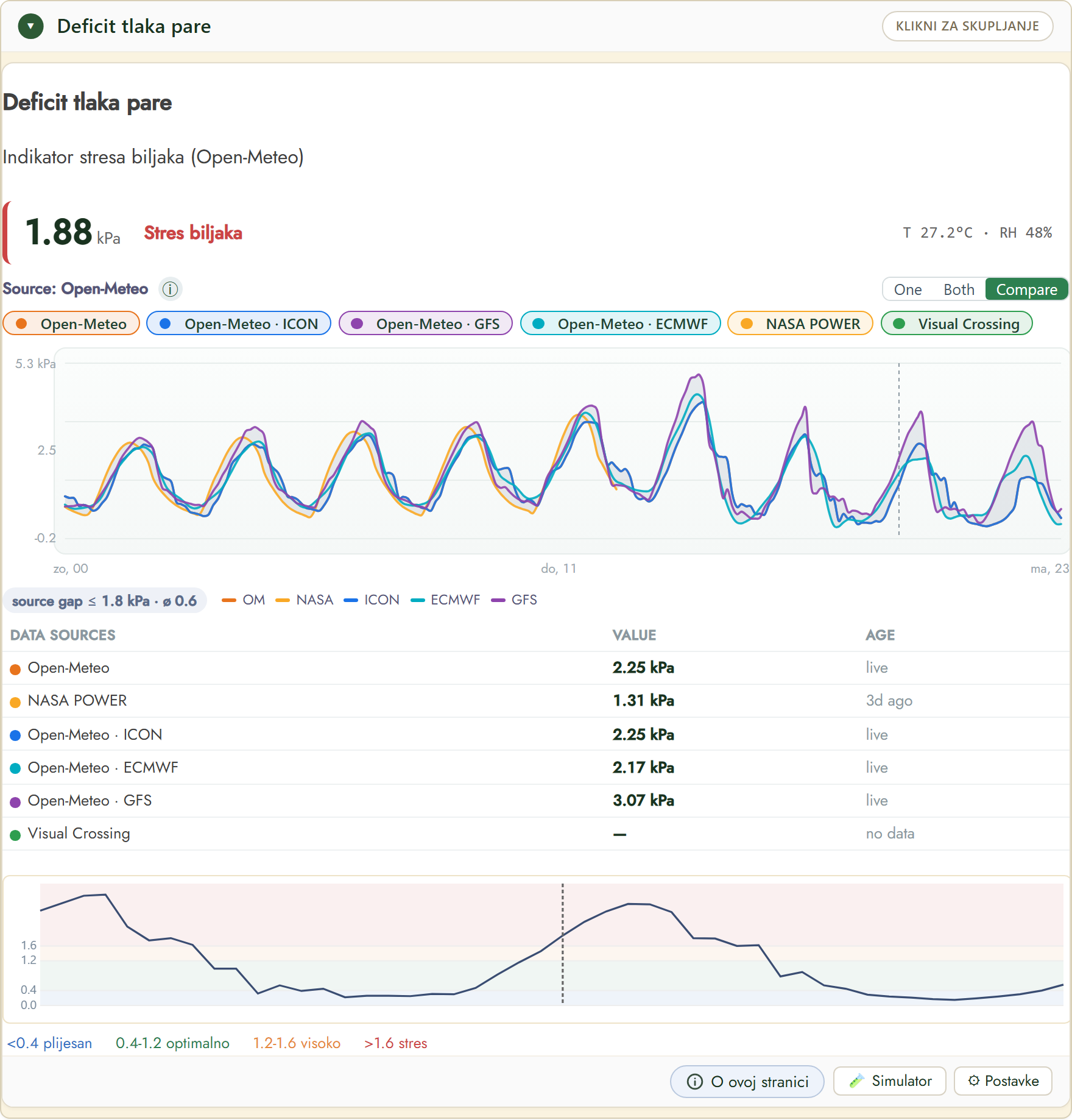Click the ICON legend entry
Viewport: 1072px width, 1120px height.
click(x=372, y=600)
